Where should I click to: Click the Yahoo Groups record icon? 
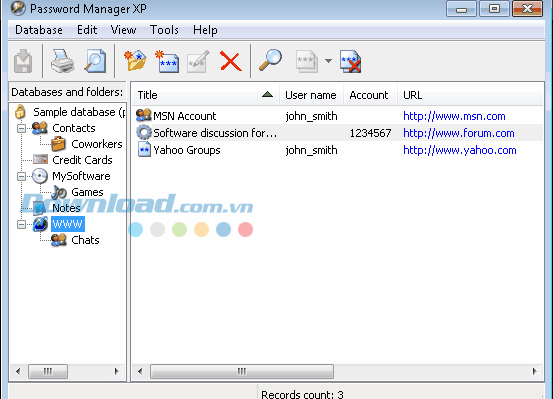(x=144, y=150)
